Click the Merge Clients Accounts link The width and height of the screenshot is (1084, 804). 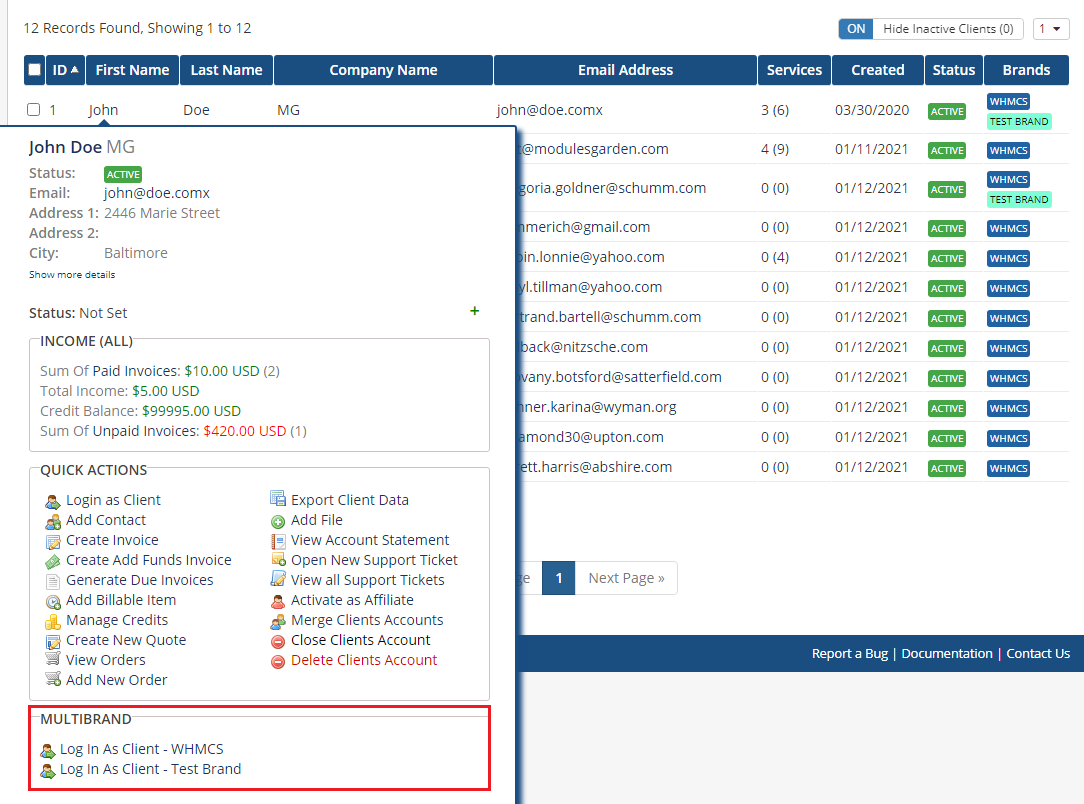[x=367, y=620]
